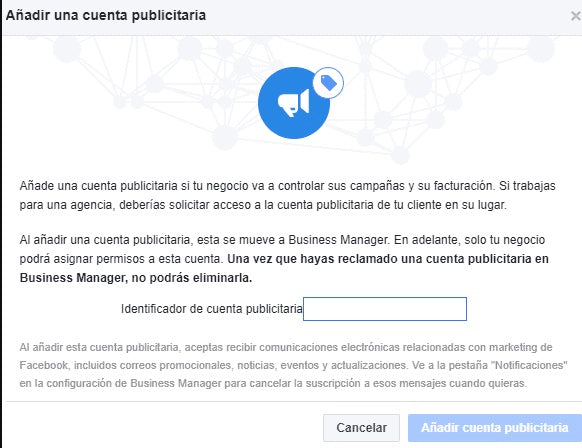Screen dimensions: 582x448
Task: Click the blue megaphone ad account icon
Action: click(x=294, y=103)
